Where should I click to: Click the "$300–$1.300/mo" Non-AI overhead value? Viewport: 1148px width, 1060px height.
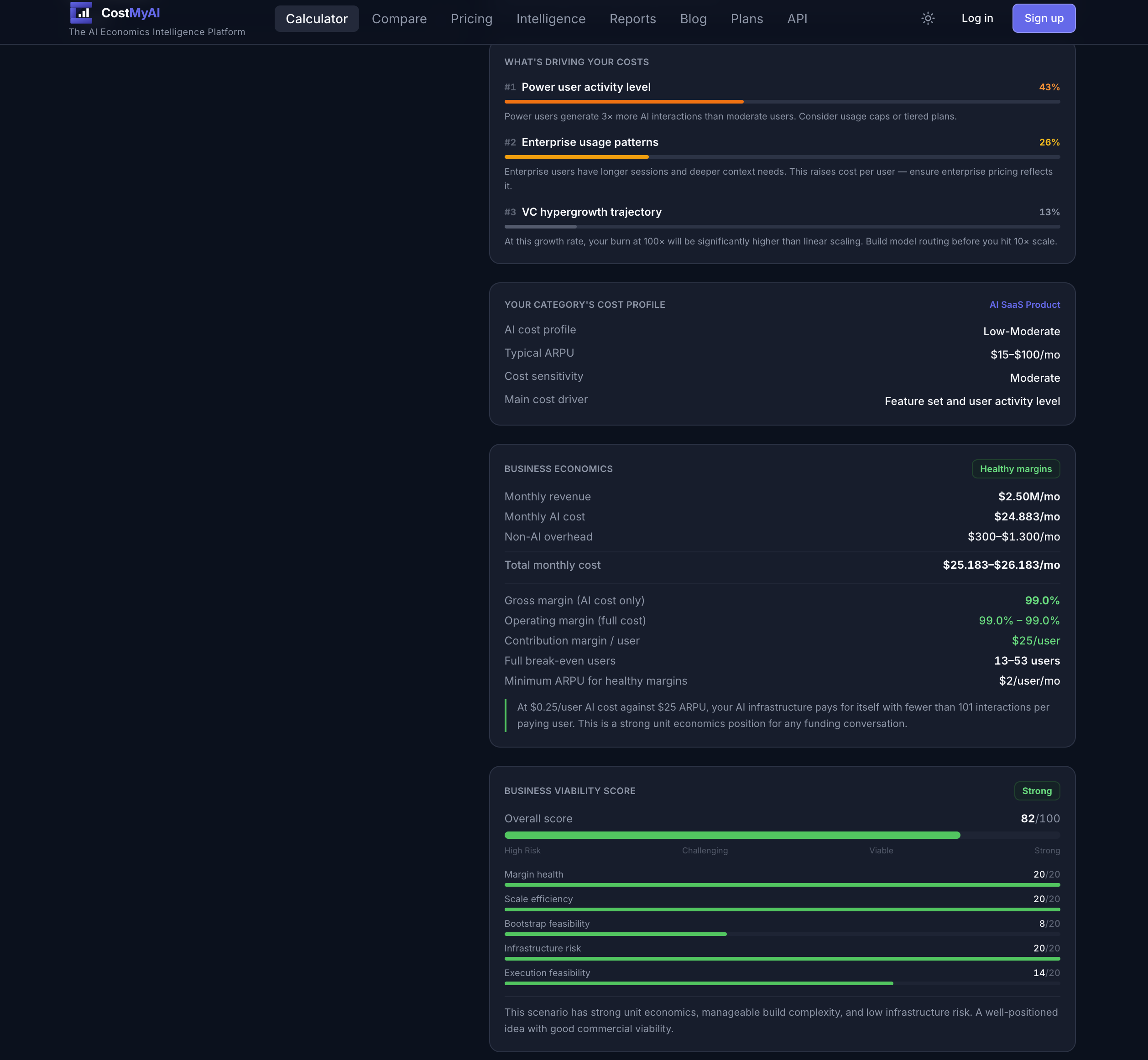point(1013,537)
